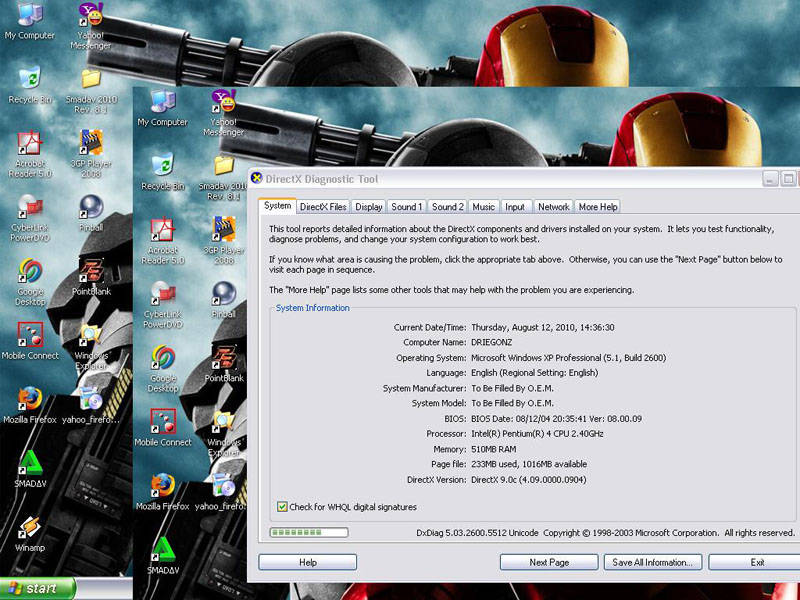Click the DxDiag 5.03.2600.5512 Unicode copyright text
Image resolution: width=800 pixels, height=600 pixels.
(x=606, y=533)
